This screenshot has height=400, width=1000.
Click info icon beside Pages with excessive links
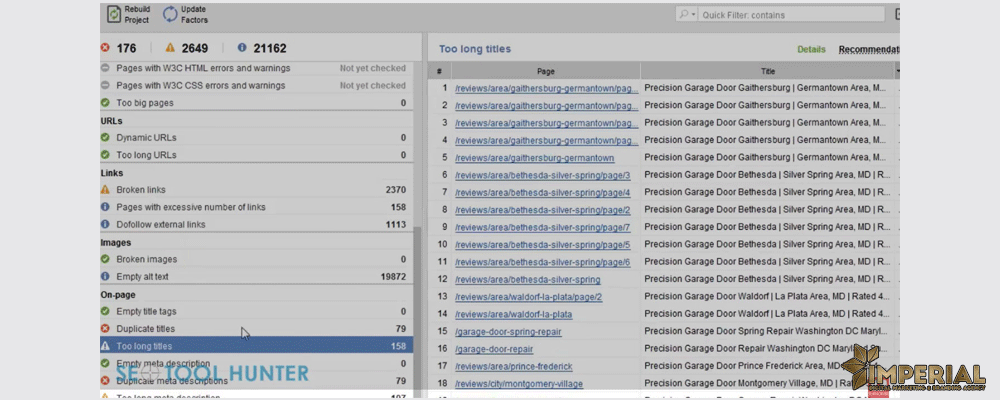[x=105, y=207]
